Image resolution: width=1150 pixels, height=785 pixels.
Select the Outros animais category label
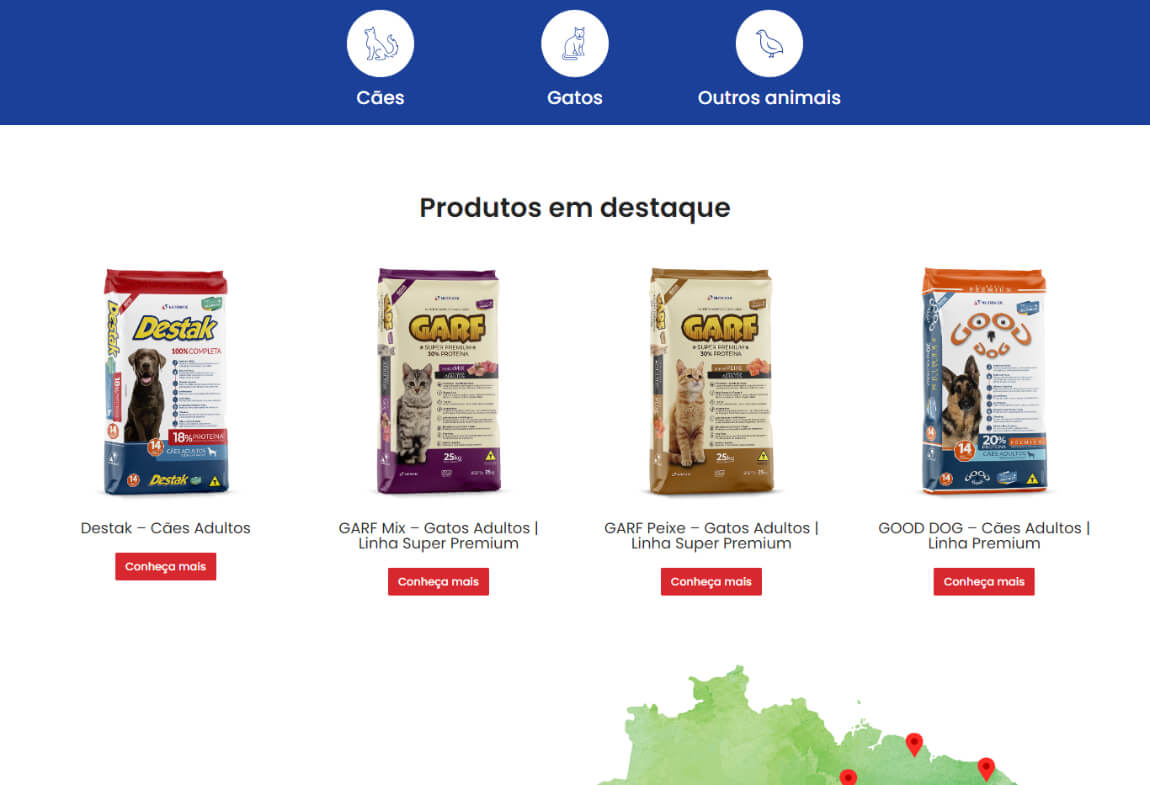769,98
